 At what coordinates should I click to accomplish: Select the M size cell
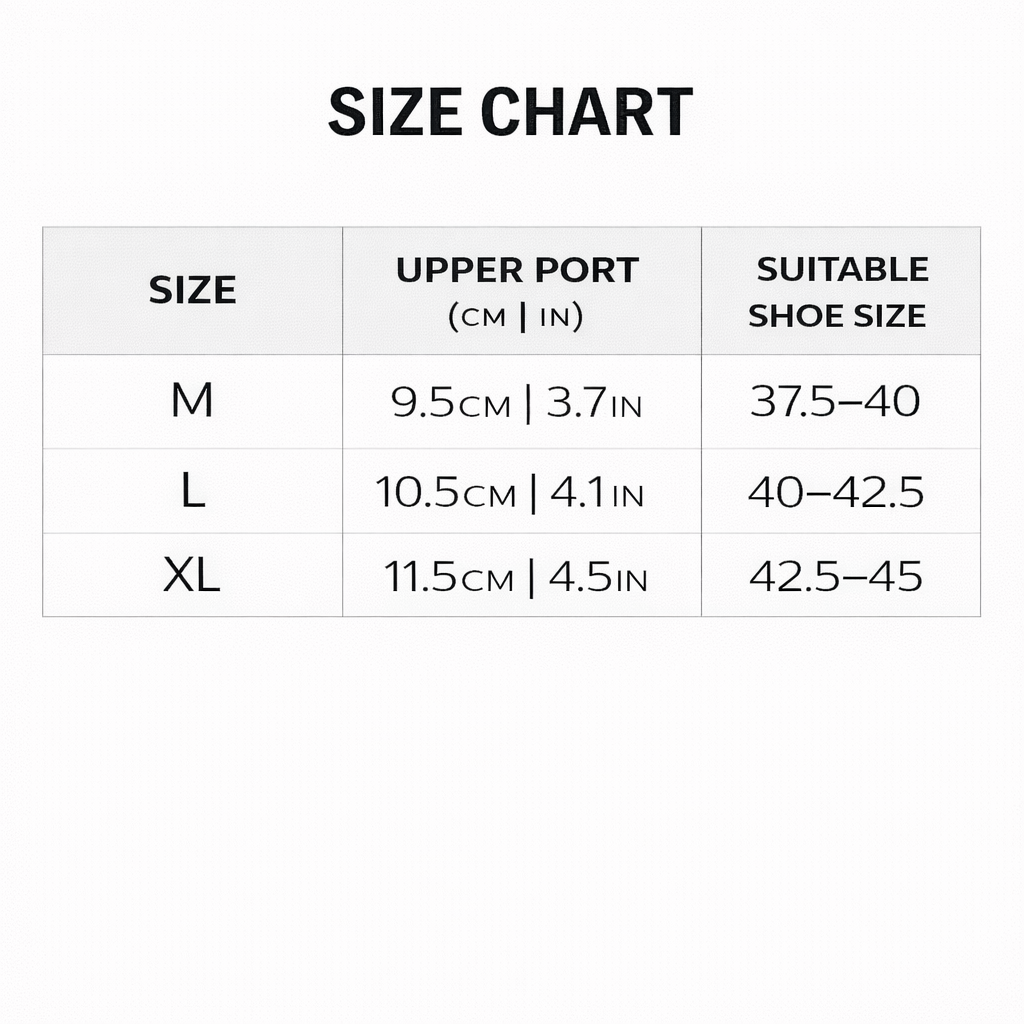[x=192, y=401]
